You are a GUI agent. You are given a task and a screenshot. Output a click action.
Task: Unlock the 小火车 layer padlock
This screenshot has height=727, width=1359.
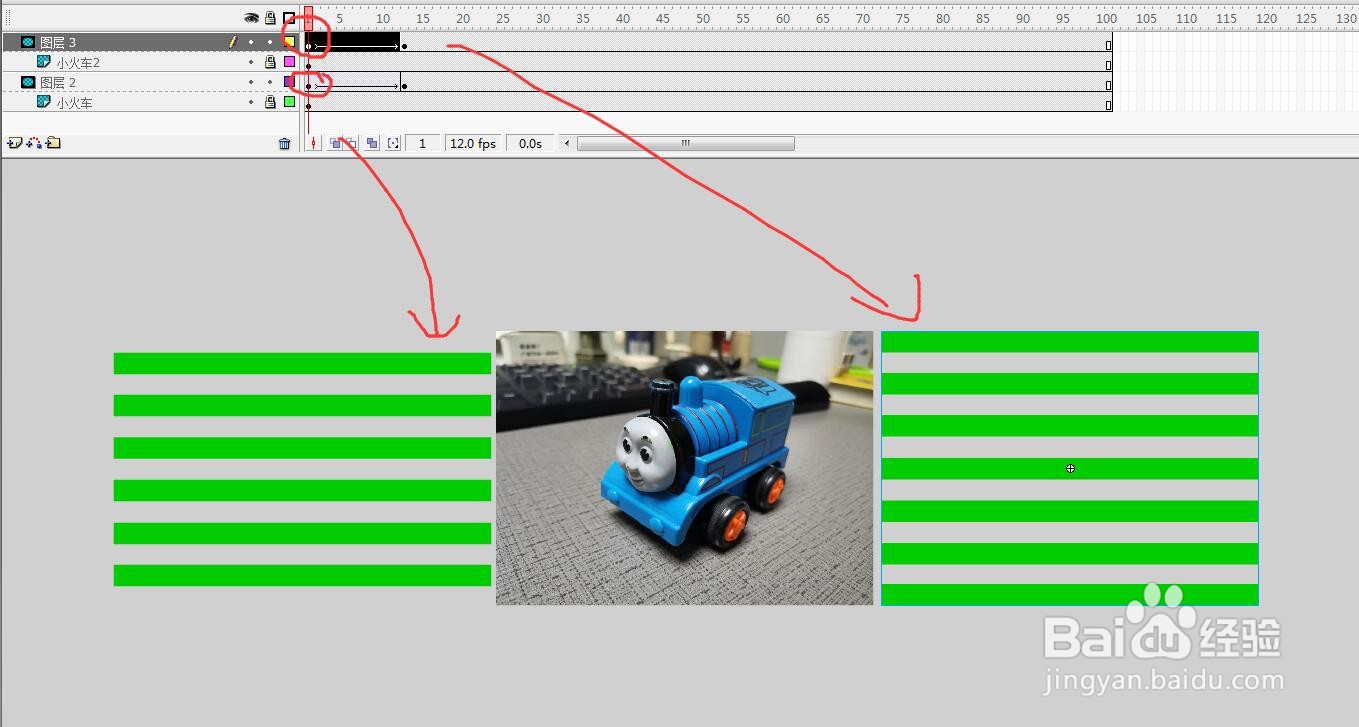click(270, 102)
